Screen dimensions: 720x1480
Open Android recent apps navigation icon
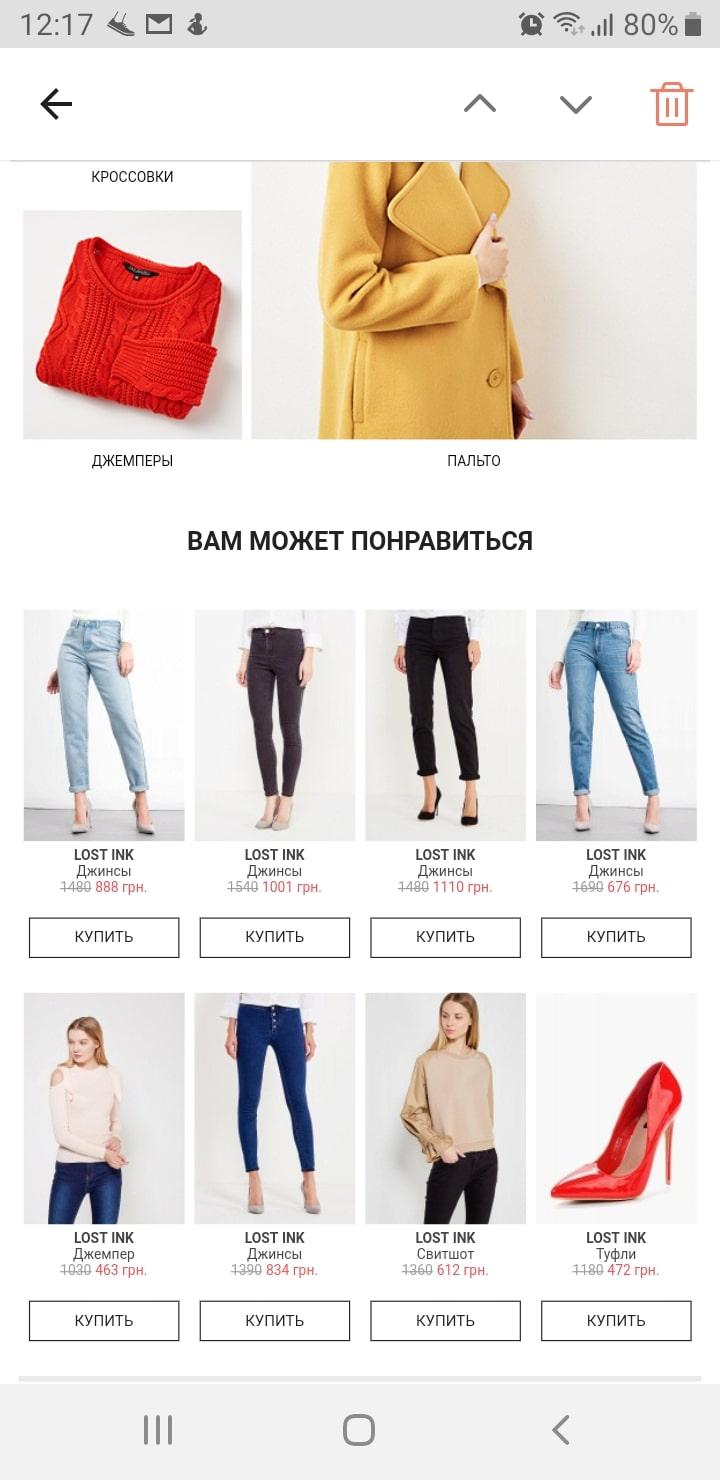click(158, 1430)
